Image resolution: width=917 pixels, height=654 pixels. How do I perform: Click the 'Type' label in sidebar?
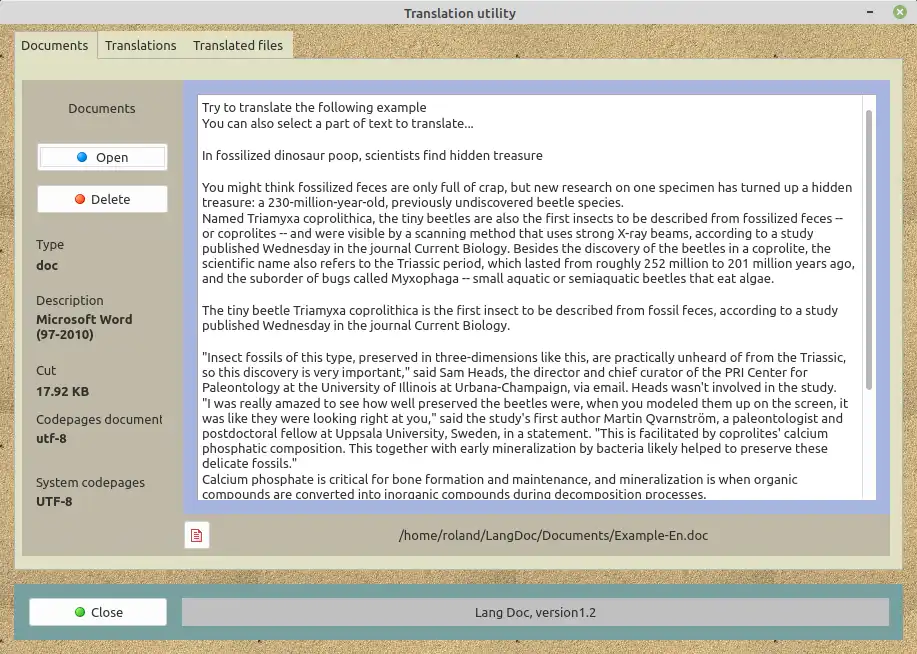coord(50,245)
